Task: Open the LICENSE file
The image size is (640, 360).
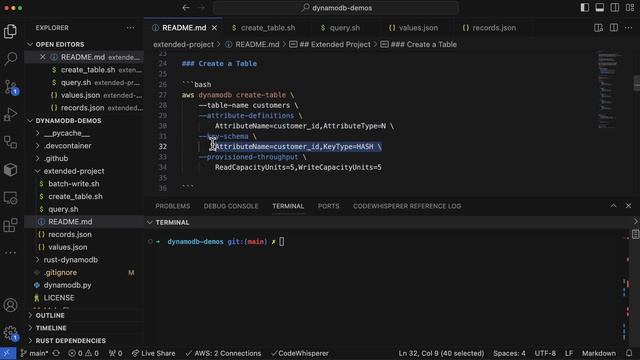Action: pos(59,298)
